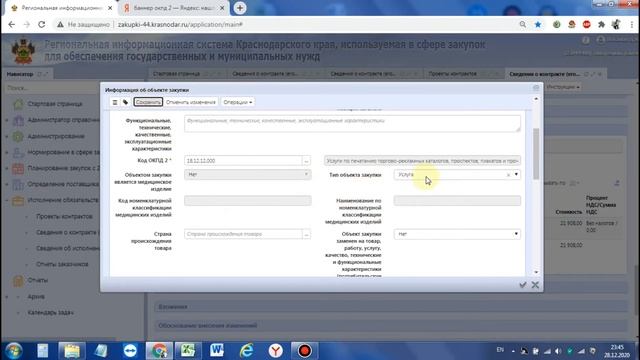Expand Архив navigator item
Screen dimensions: 640x360
point(7,297)
